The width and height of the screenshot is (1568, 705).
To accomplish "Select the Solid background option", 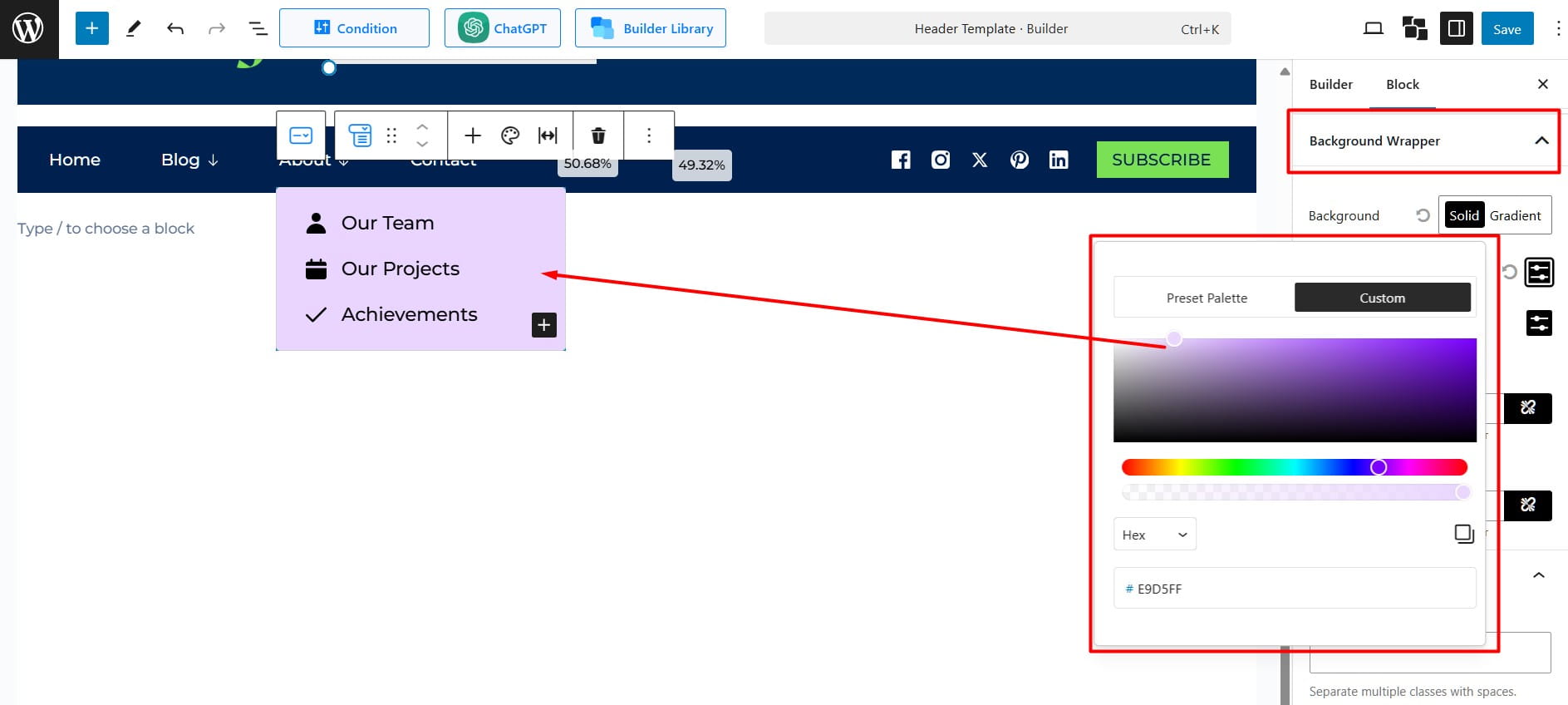I will [1463, 215].
